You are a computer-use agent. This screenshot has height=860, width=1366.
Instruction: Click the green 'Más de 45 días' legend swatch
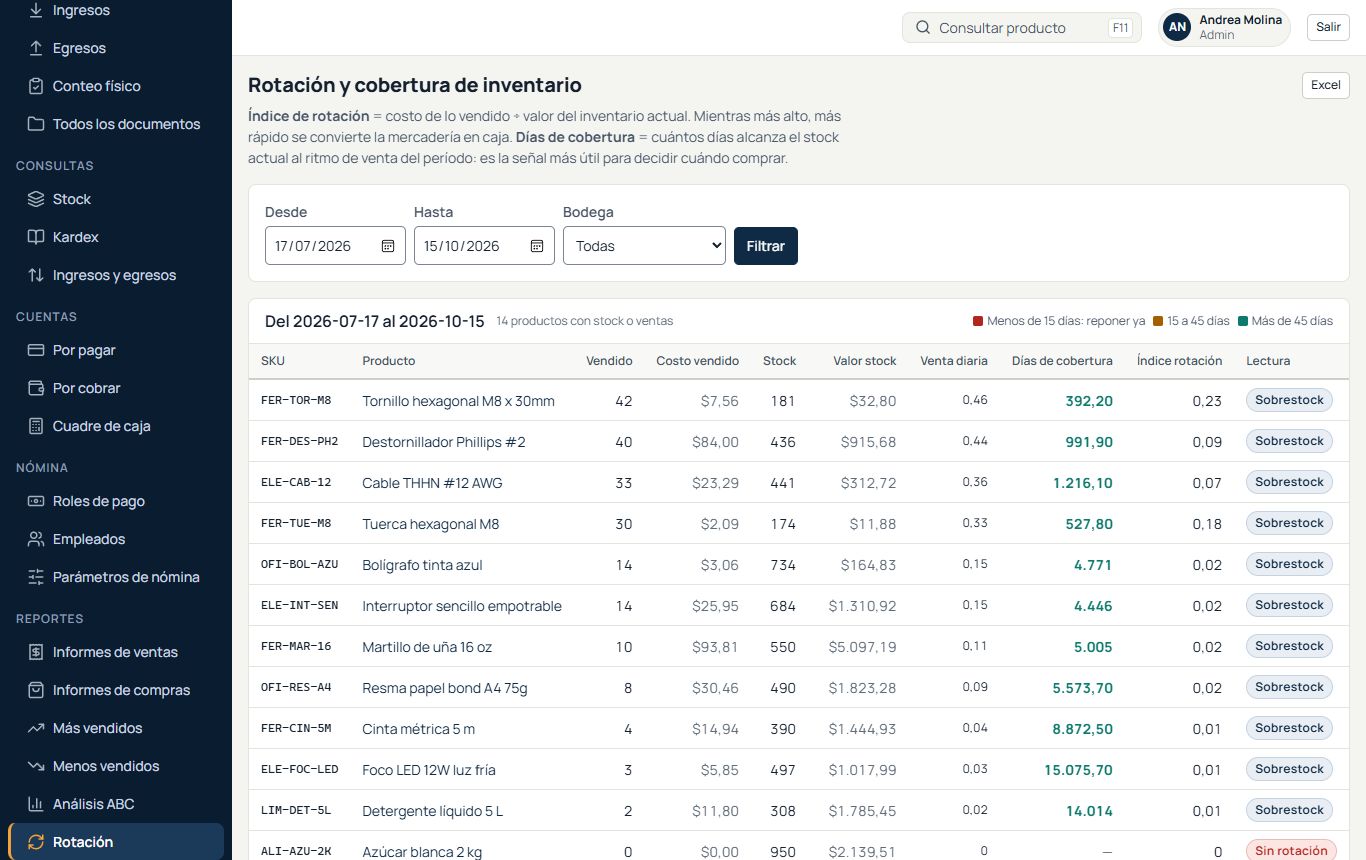point(1243,321)
